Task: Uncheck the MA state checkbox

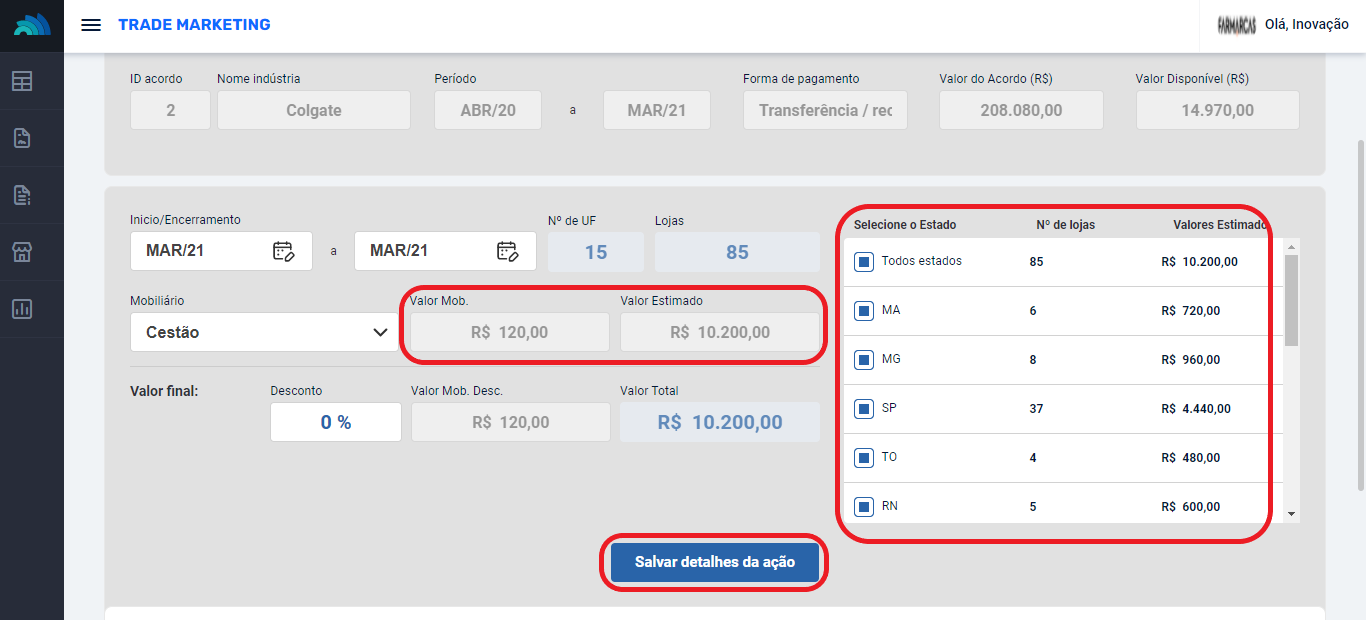Action: pos(864,311)
